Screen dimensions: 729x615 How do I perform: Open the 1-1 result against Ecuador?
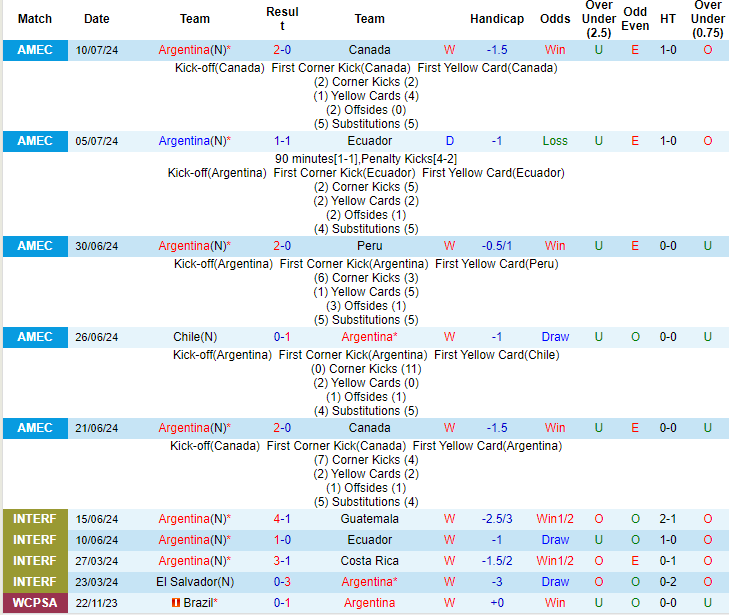tap(282, 141)
